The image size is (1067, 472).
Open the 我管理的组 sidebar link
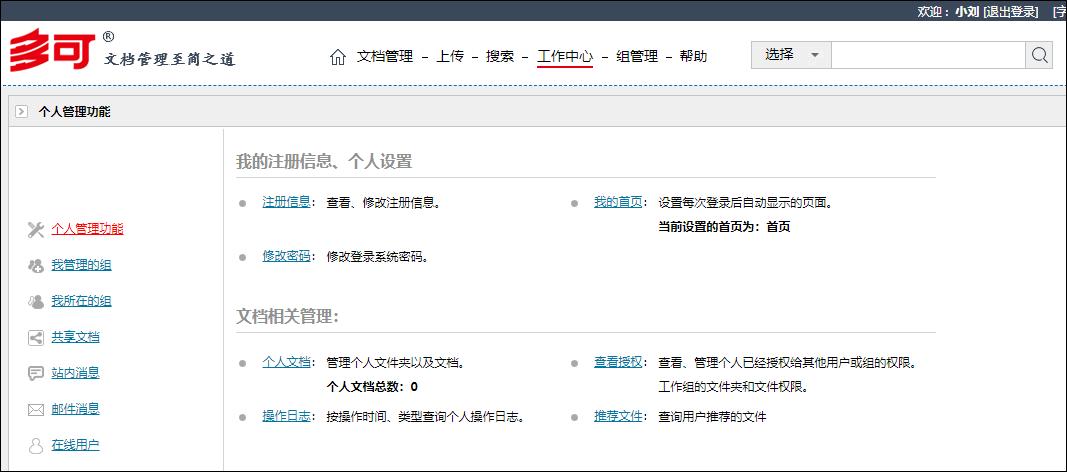click(81, 265)
